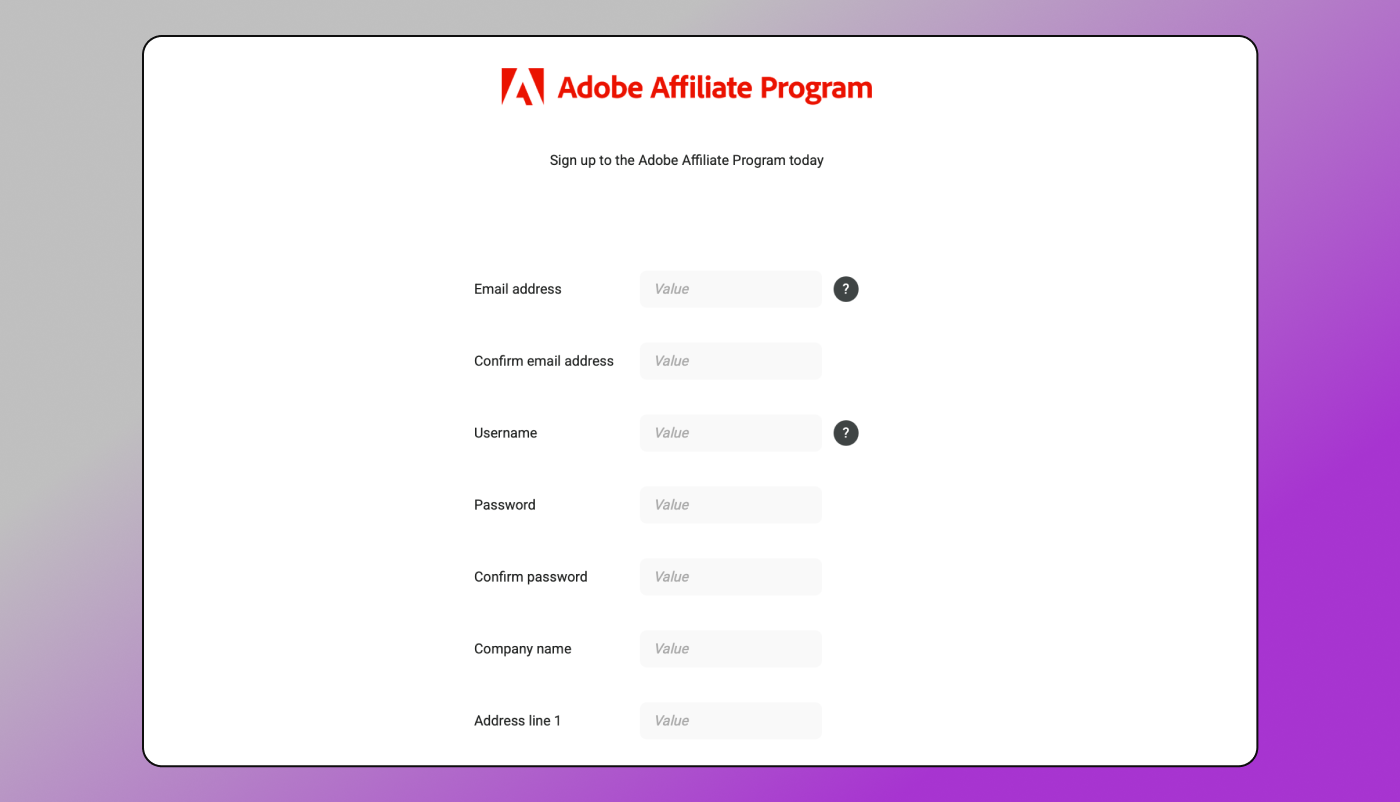Click the 'Address line 1' label
The width and height of the screenshot is (1400, 802).
click(518, 721)
